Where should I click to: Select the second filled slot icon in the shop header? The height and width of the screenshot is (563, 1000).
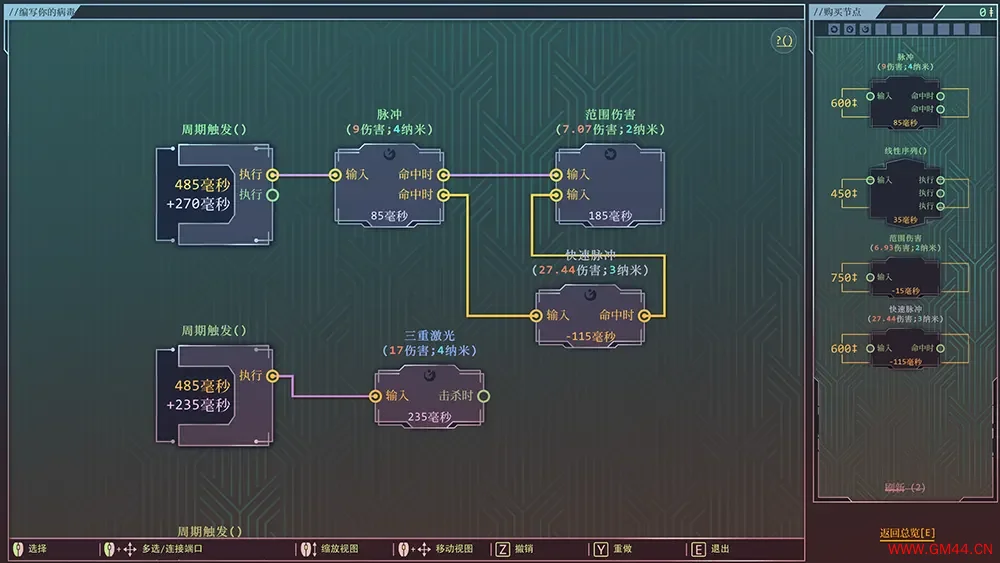[849, 29]
